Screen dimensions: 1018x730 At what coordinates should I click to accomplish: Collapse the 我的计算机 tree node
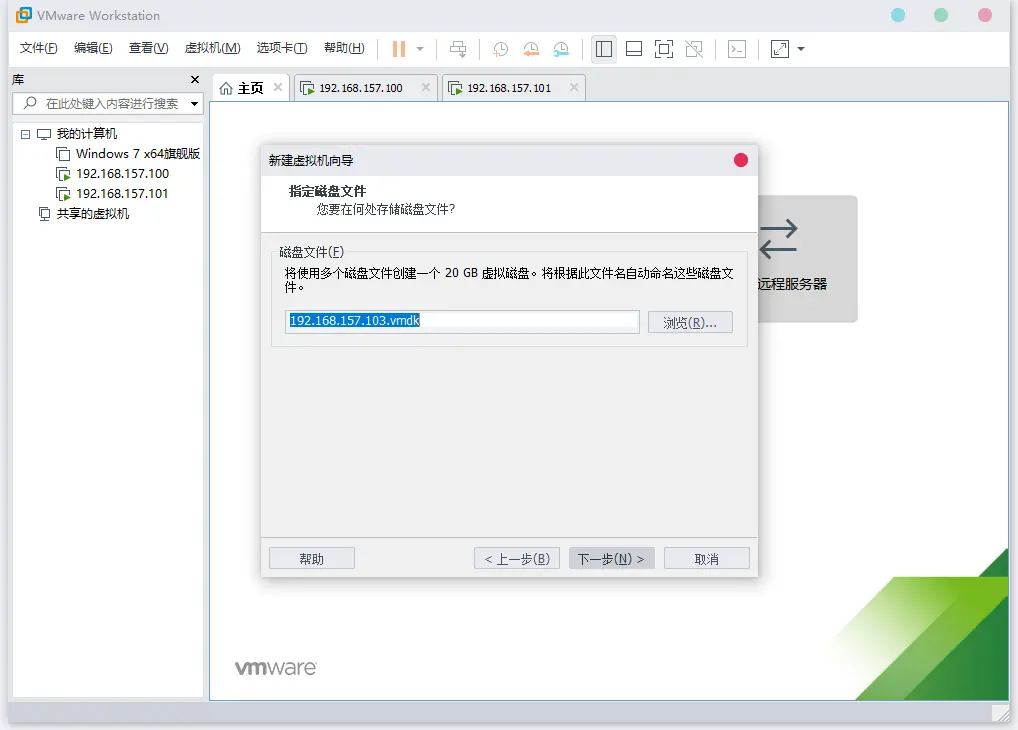(25, 134)
